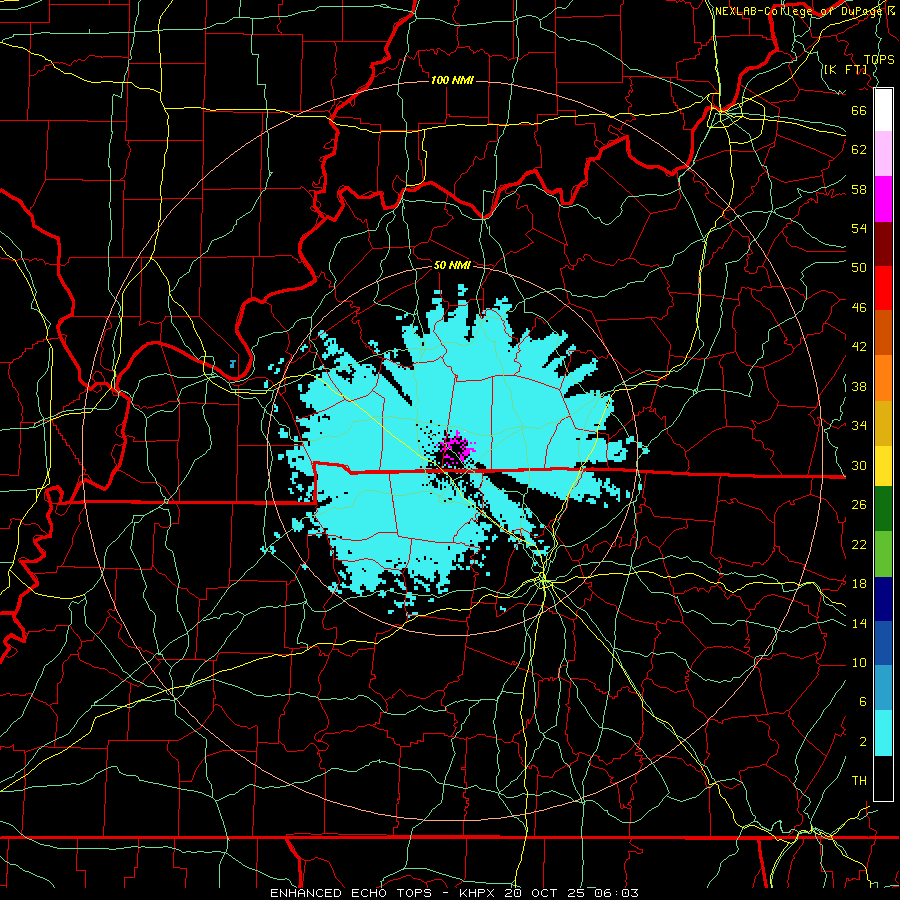
Task: Click the dark orange legend swatch near 42
Action: [883, 333]
